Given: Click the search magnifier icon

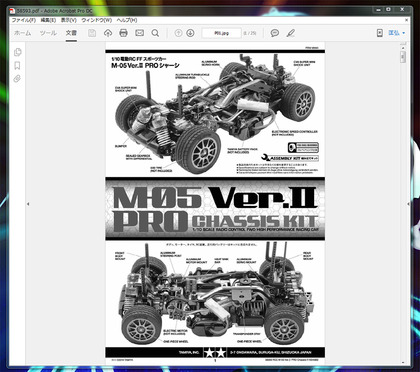Looking at the screenshot, I should [155, 33].
